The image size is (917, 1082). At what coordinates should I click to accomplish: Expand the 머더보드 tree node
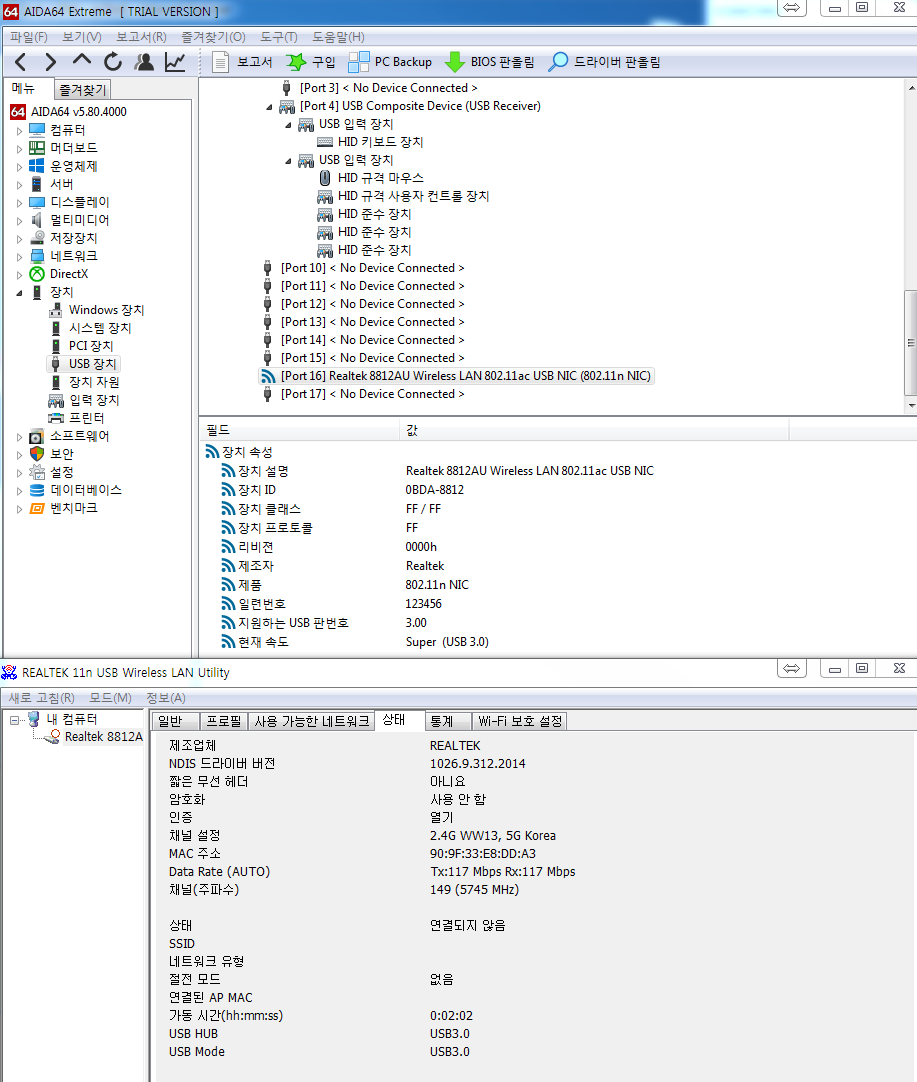point(19,148)
